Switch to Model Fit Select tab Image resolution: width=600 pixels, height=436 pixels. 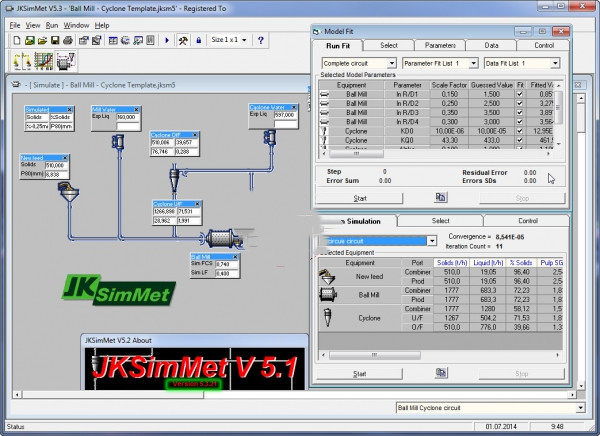click(x=389, y=45)
